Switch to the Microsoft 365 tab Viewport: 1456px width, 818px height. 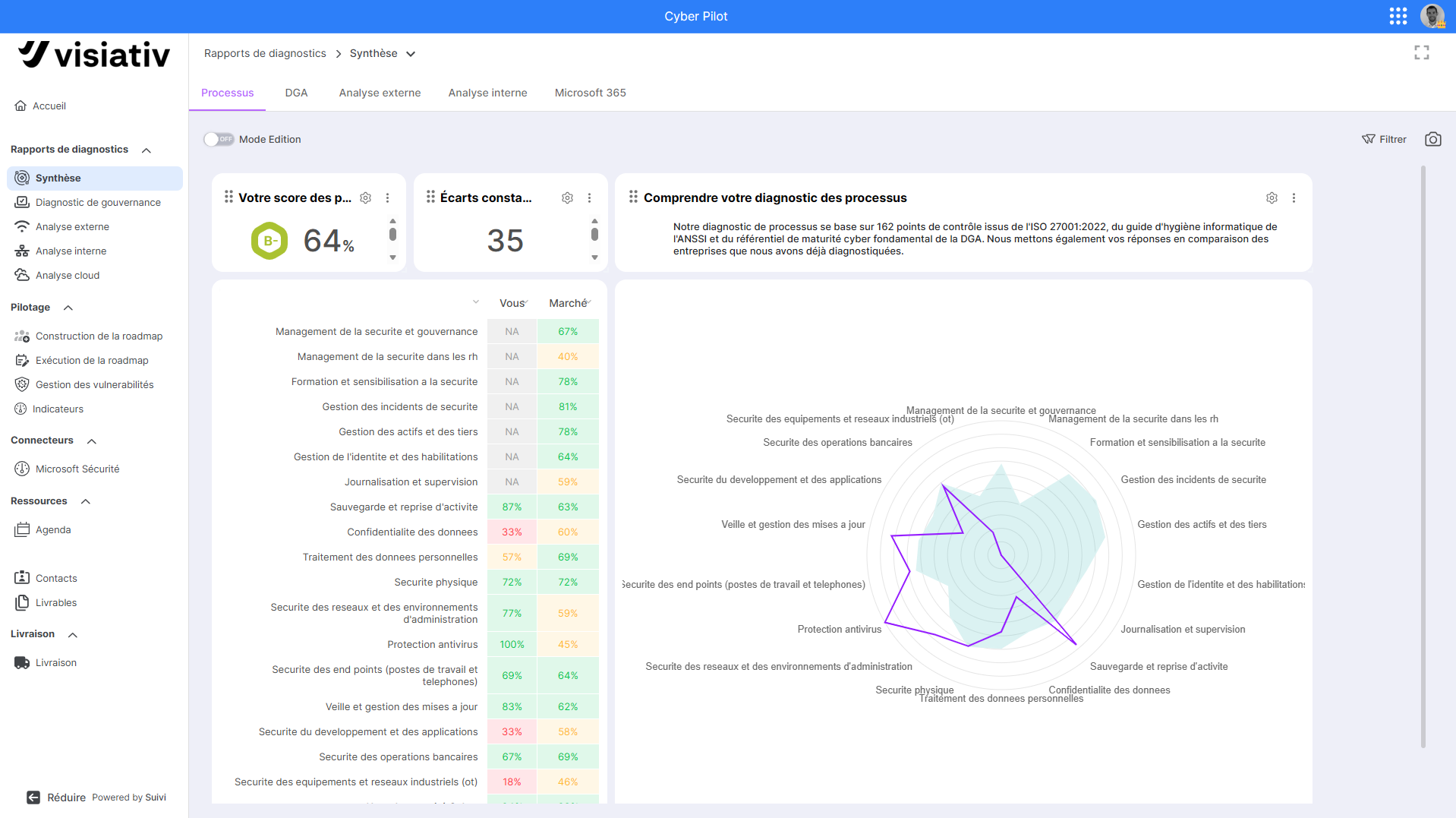pyautogui.click(x=590, y=93)
